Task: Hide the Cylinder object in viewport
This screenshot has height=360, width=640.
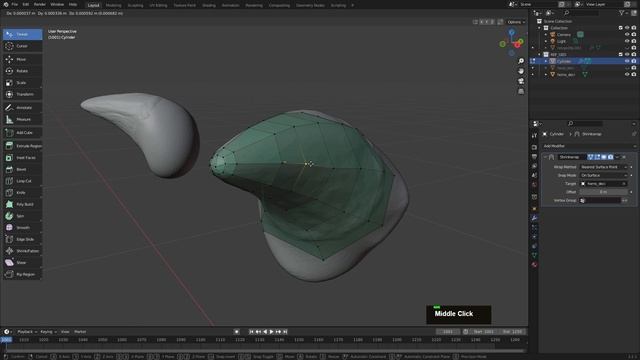Action: tap(627, 61)
